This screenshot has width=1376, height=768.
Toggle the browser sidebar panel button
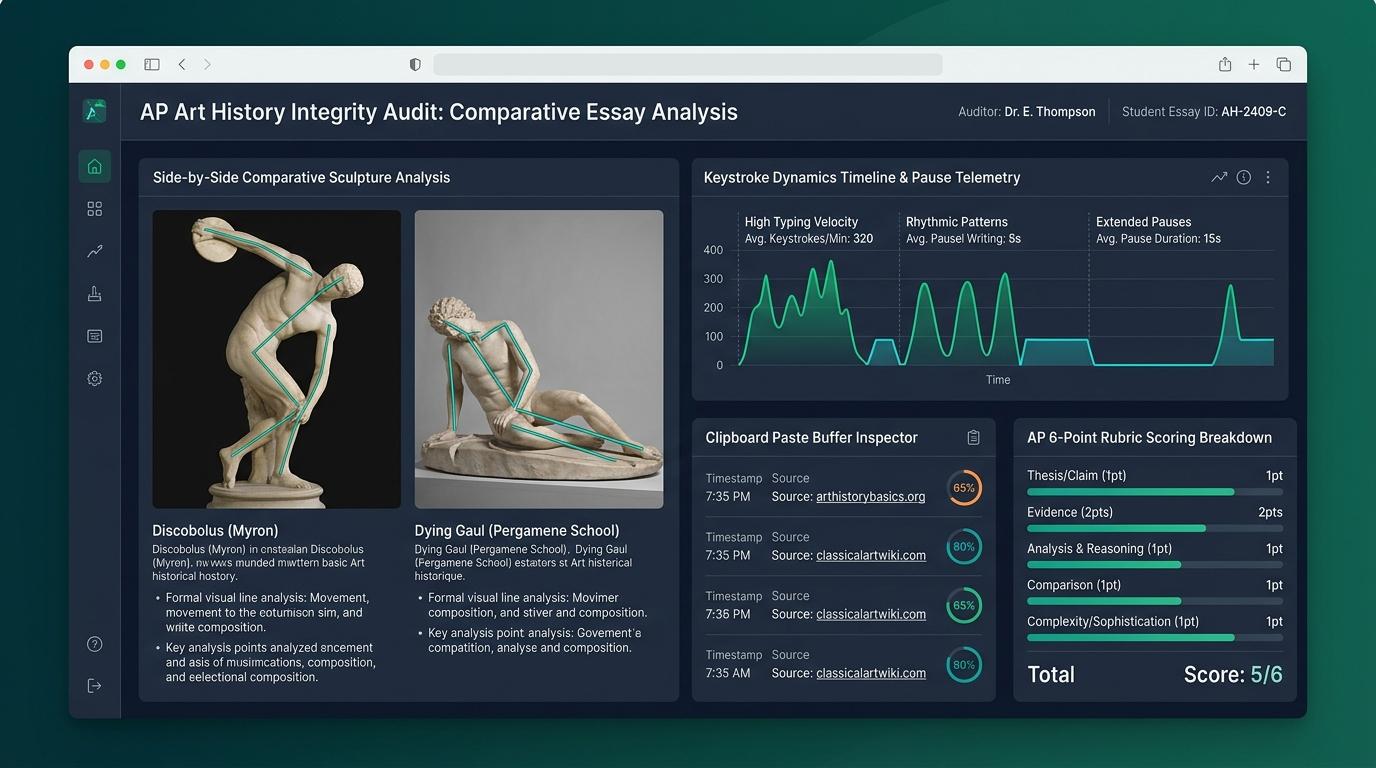[x=152, y=64]
